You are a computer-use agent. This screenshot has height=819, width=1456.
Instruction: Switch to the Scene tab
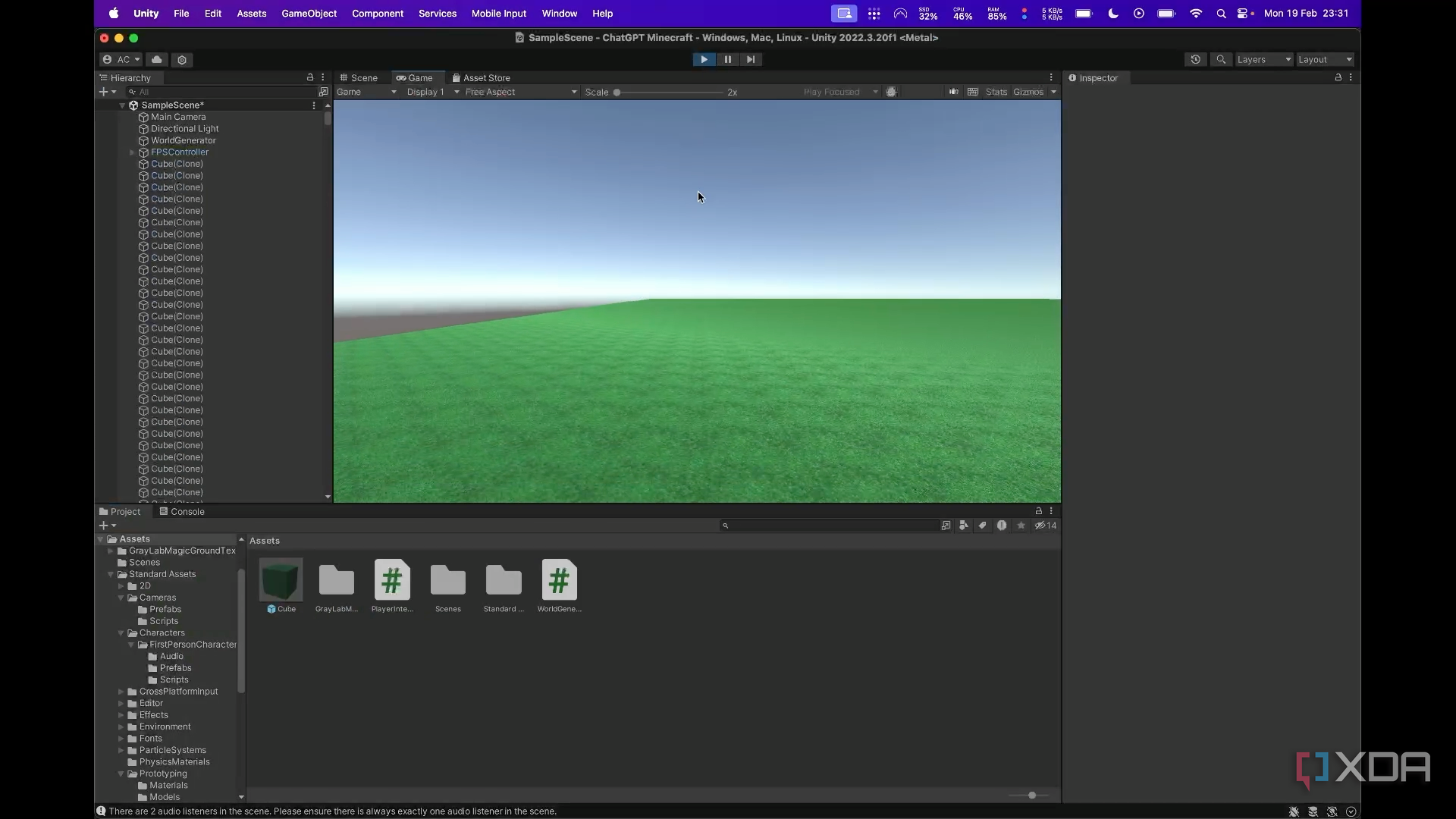tap(359, 77)
